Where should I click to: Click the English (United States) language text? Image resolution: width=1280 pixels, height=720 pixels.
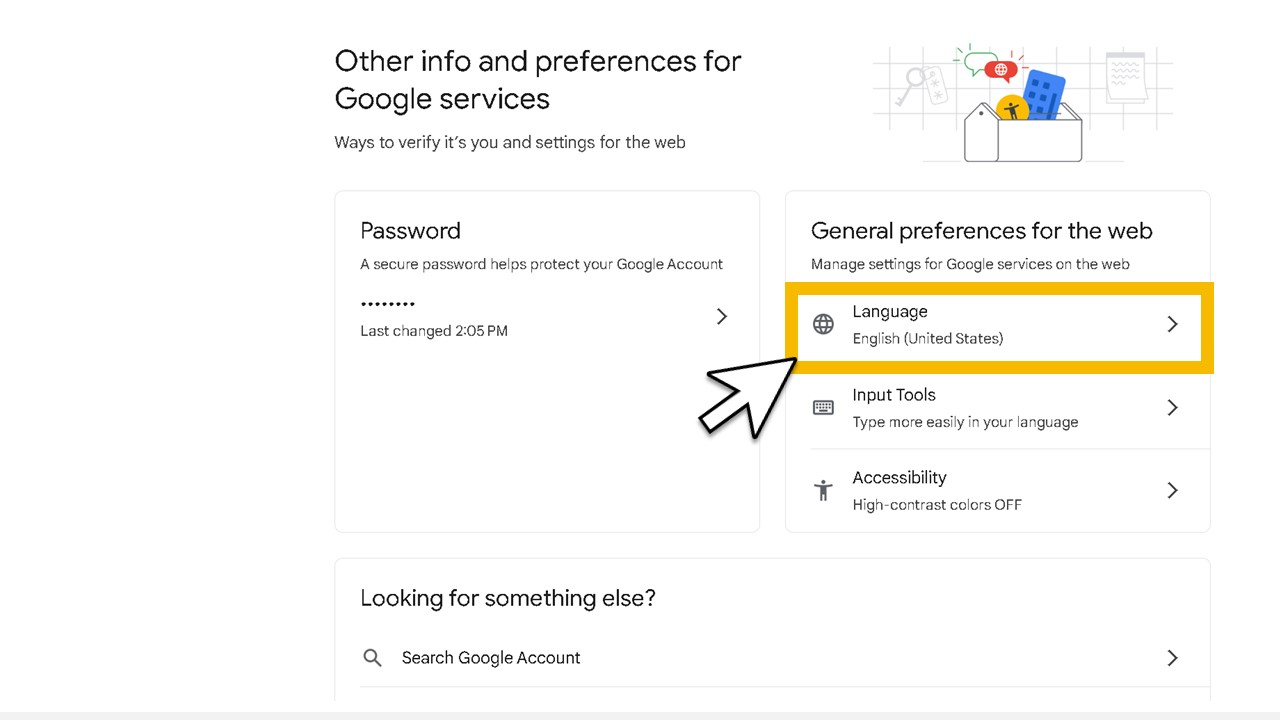tap(928, 338)
